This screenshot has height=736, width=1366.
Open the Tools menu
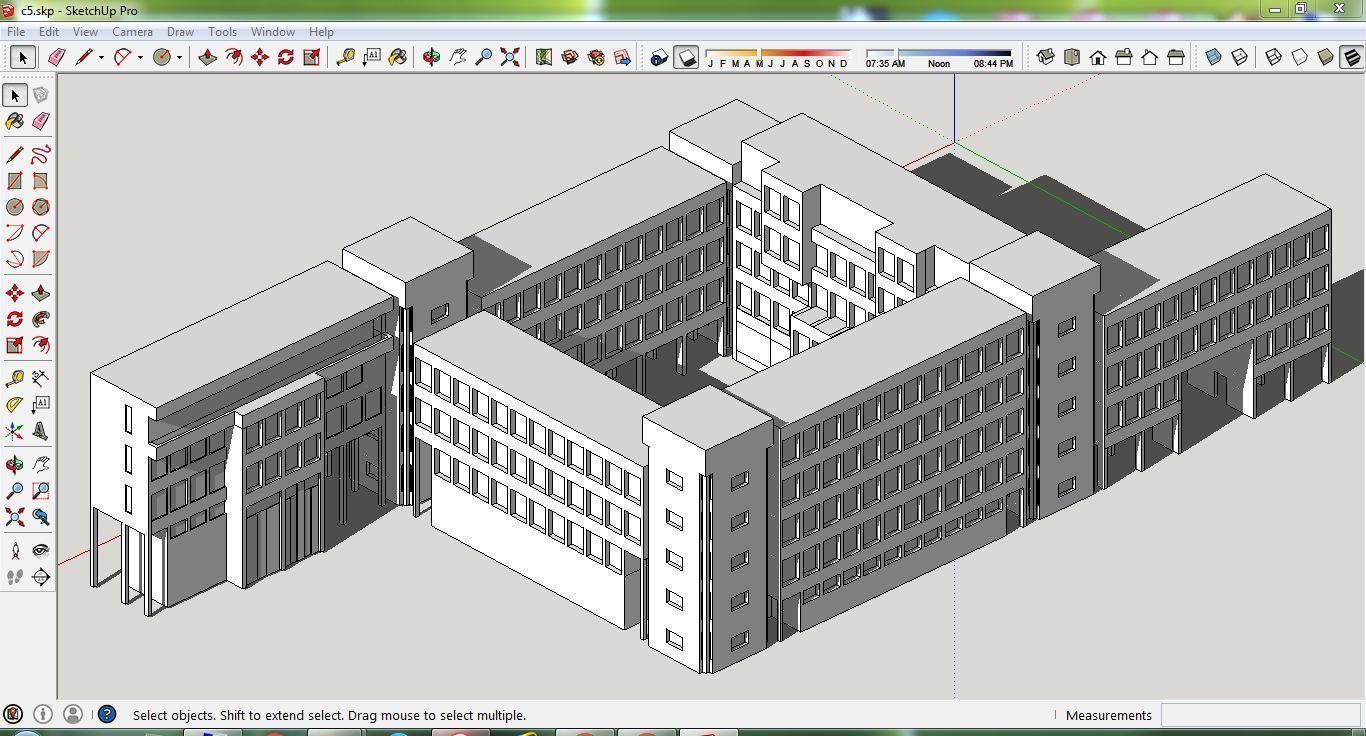pyautogui.click(x=222, y=32)
